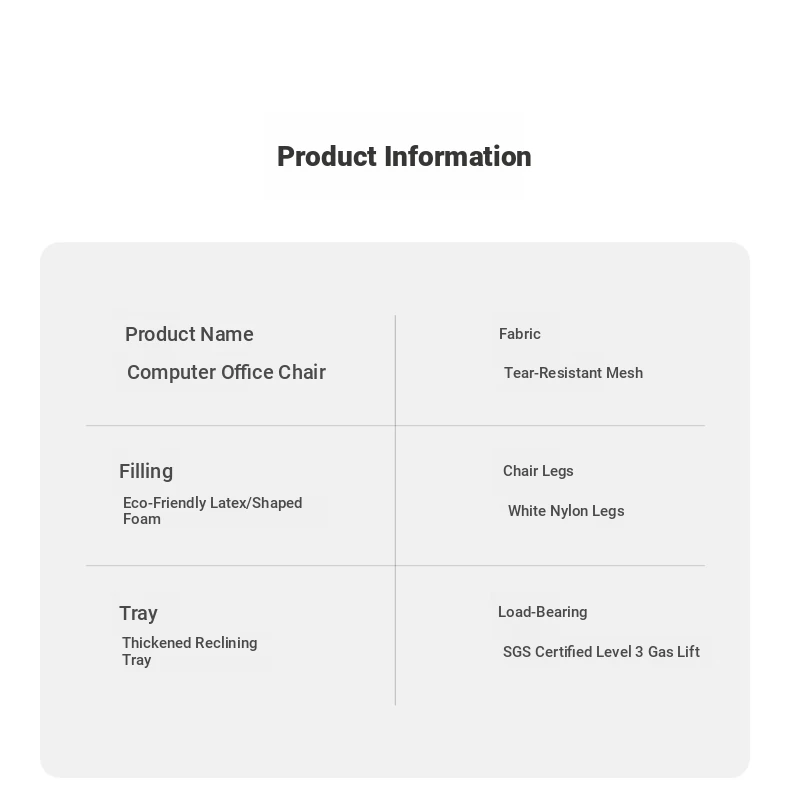Click the word Reclining in tray value
Image resolution: width=790 pixels, height=809 pixels.
[226, 643]
